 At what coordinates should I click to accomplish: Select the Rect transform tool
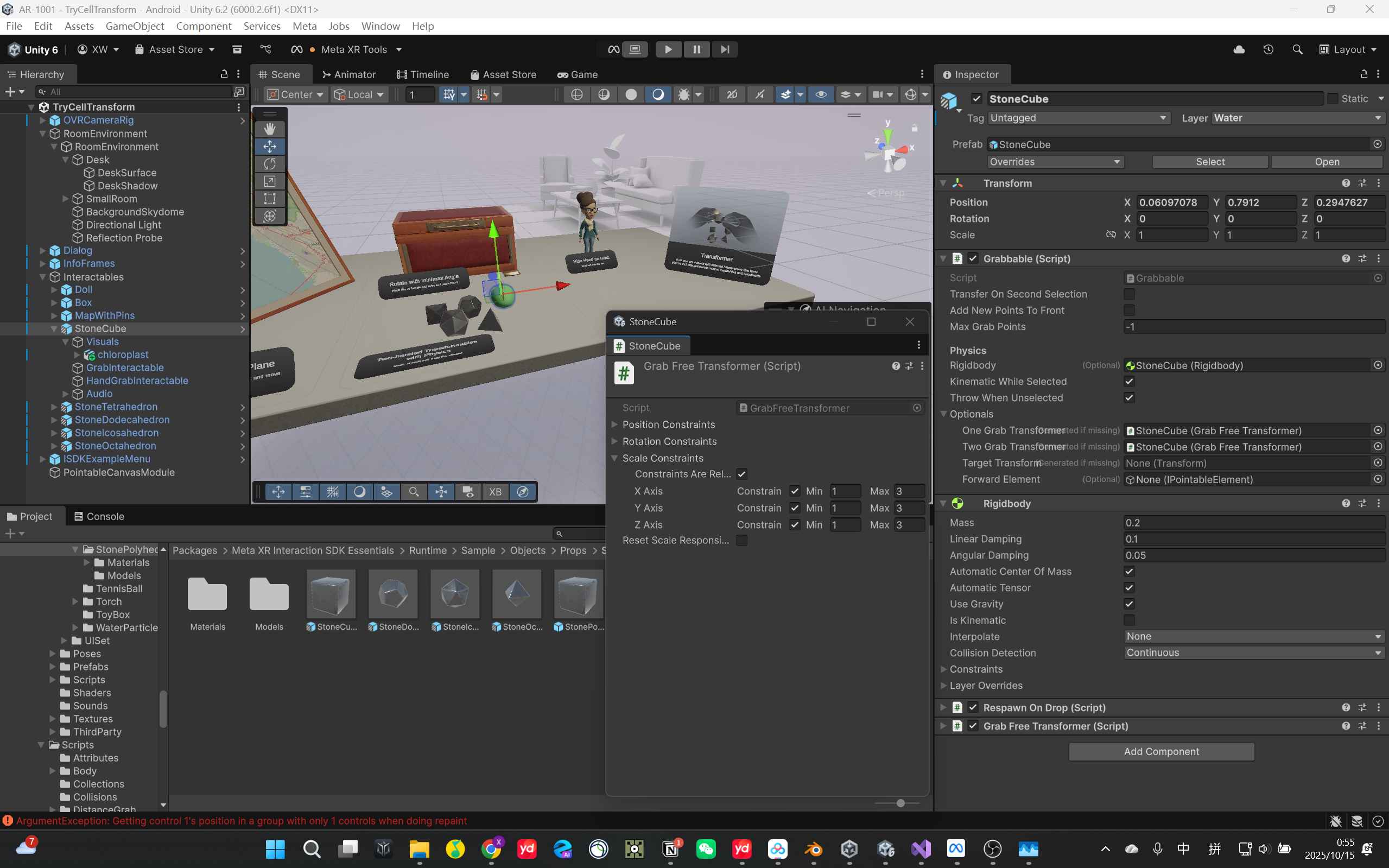point(269,199)
